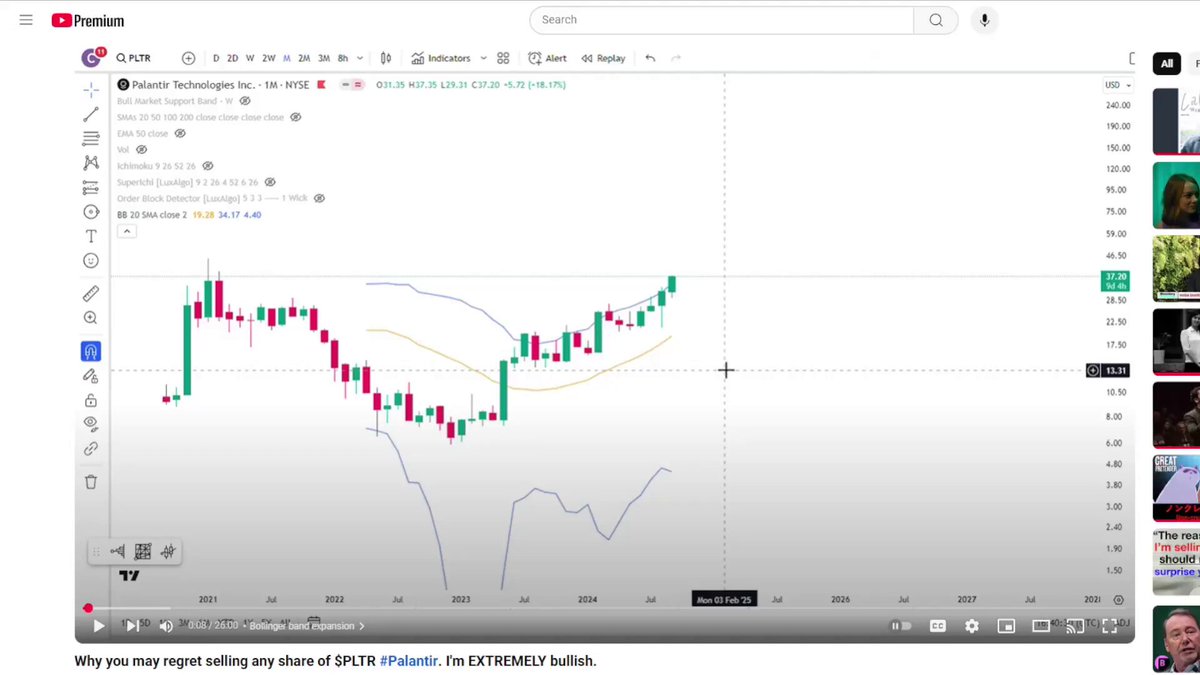Screen dimensions: 1200x675
Task: Start bar Replay mode
Action: [603, 58]
